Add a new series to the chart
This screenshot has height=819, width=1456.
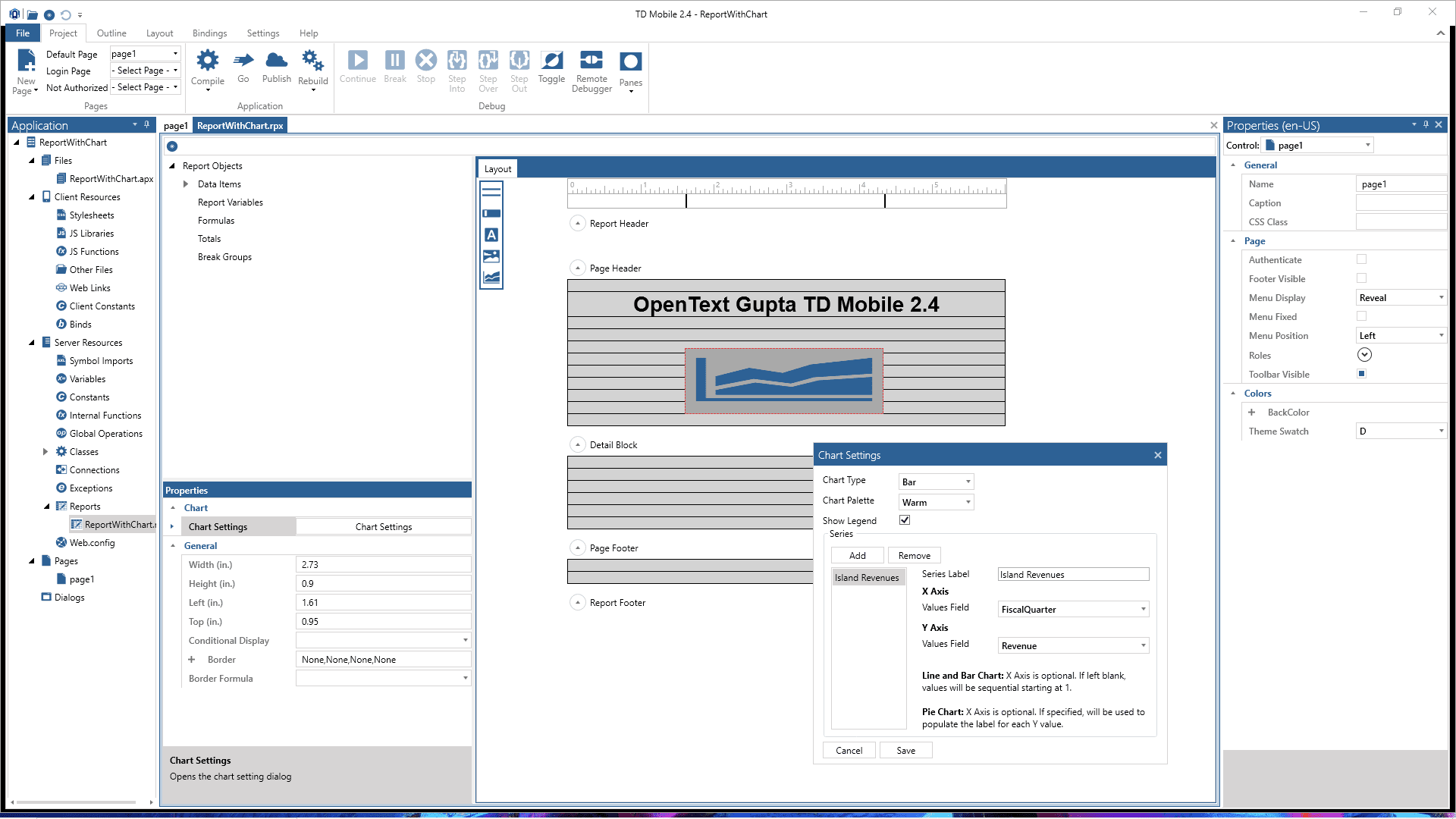(x=857, y=555)
